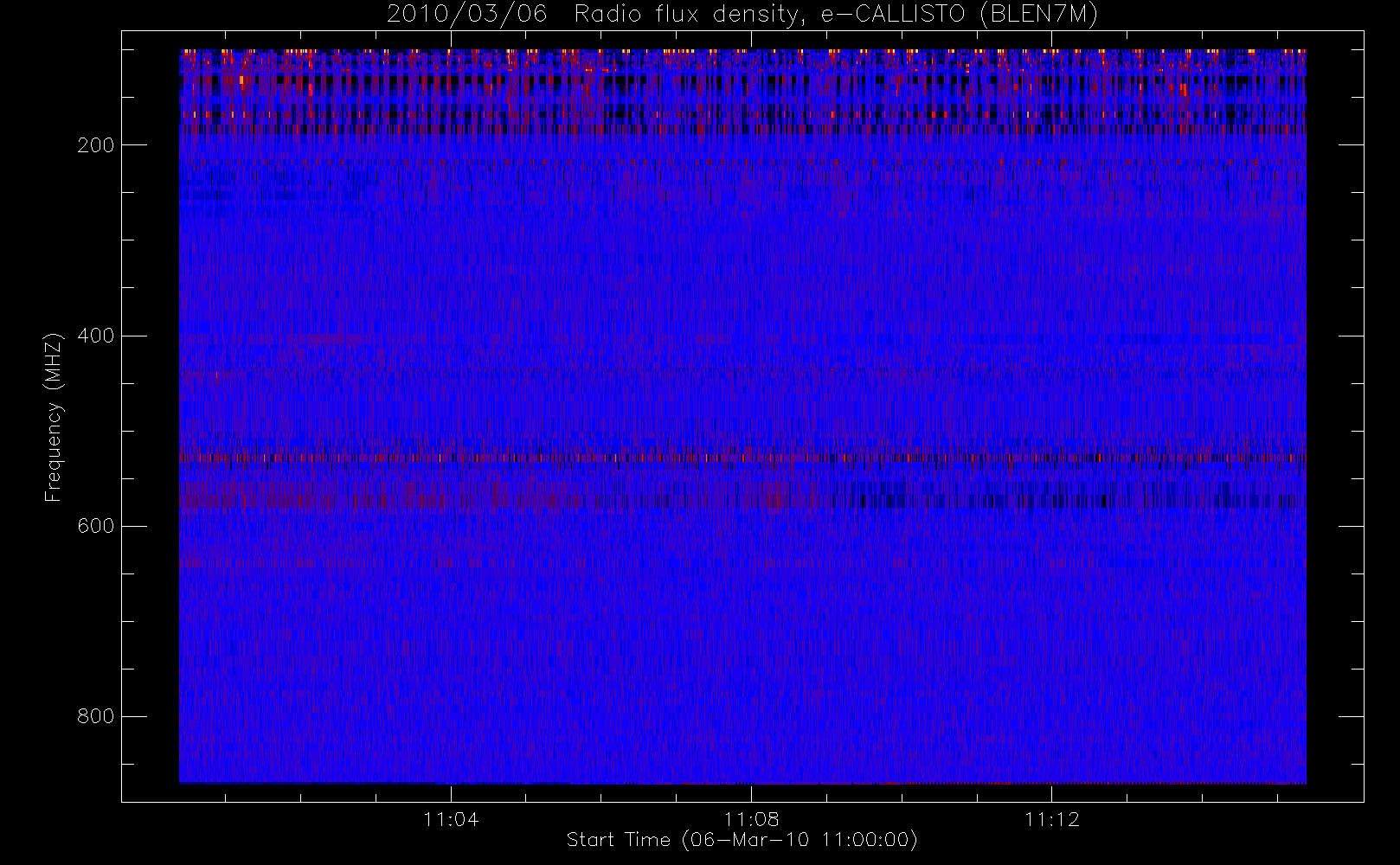Click the '11:12' time tick label
The height and width of the screenshot is (865, 1400).
click(1052, 819)
